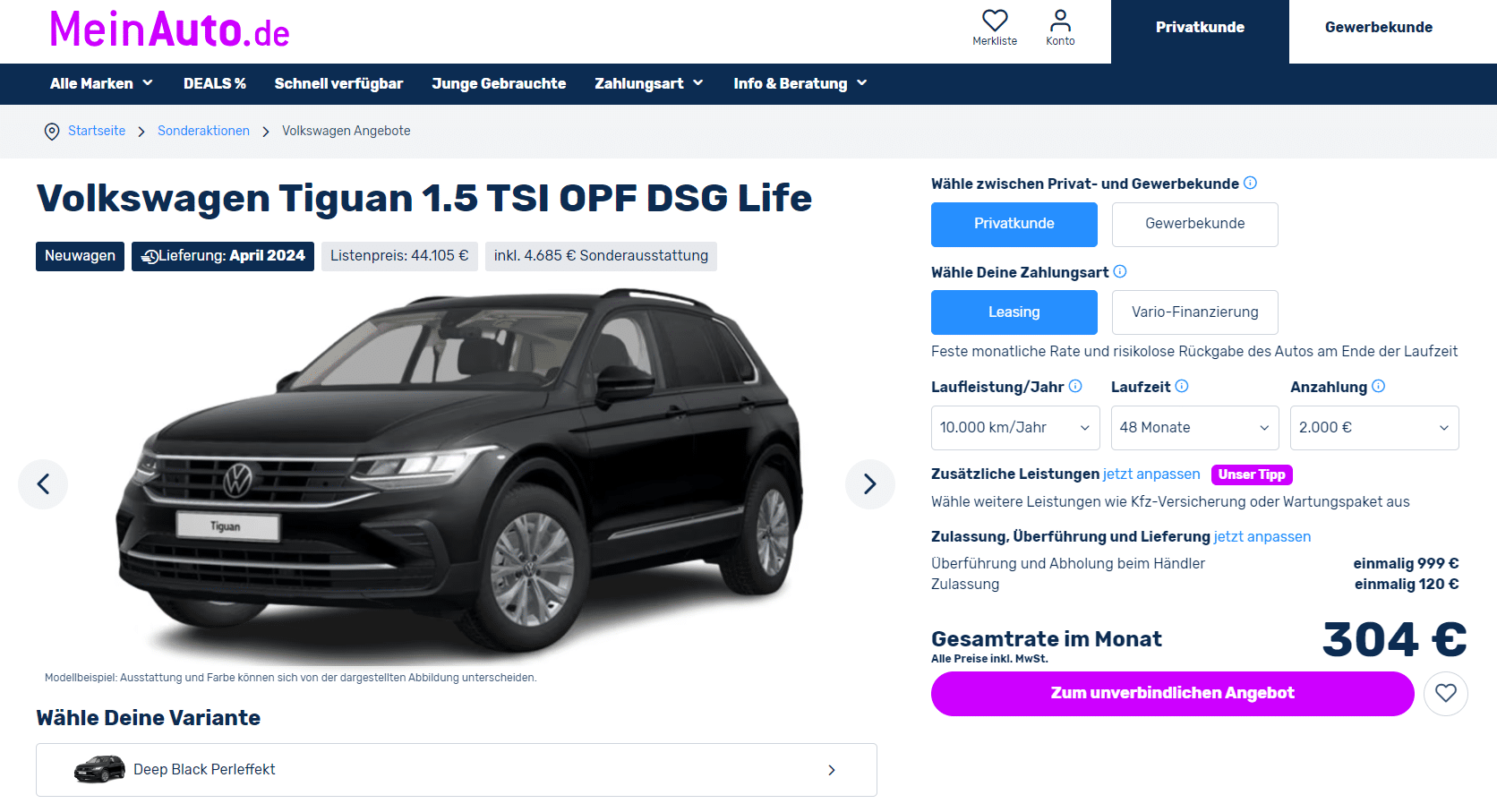Open info icon beside Laufzeit
1497x812 pixels.
pos(1182,386)
